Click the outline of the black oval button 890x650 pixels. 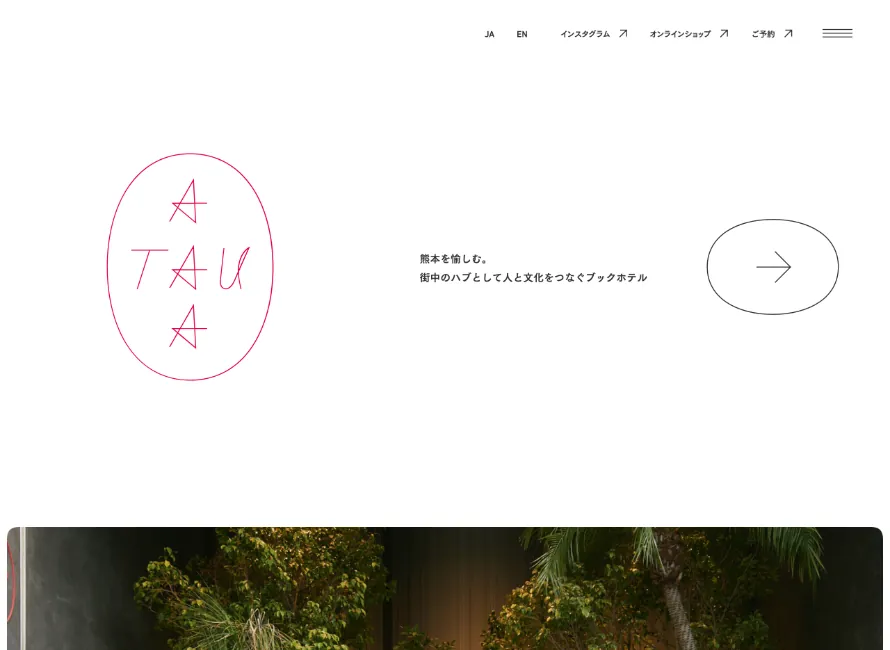tap(708, 267)
